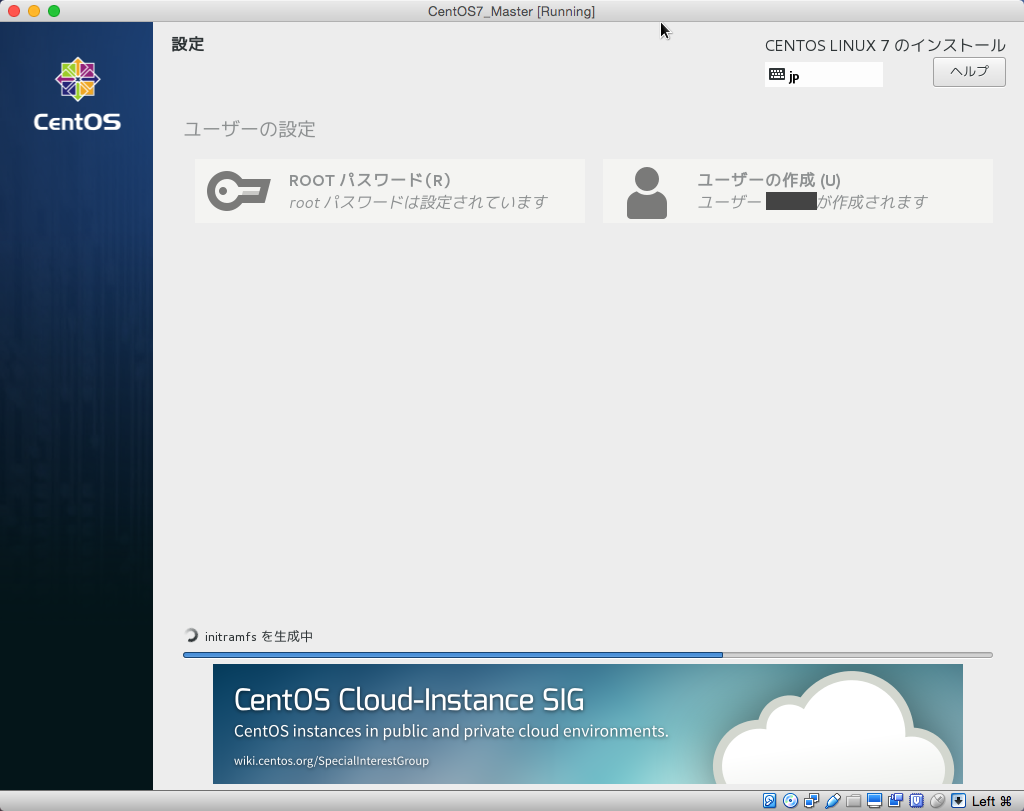1024x811 pixels.
Task: Click 'root パスワードは設定されています' status text
Action: pos(418,202)
